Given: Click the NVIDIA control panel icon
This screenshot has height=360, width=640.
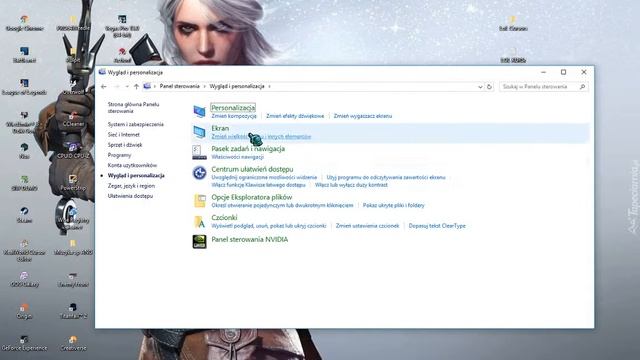Looking at the screenshot, I should click(x=199, y=241).
